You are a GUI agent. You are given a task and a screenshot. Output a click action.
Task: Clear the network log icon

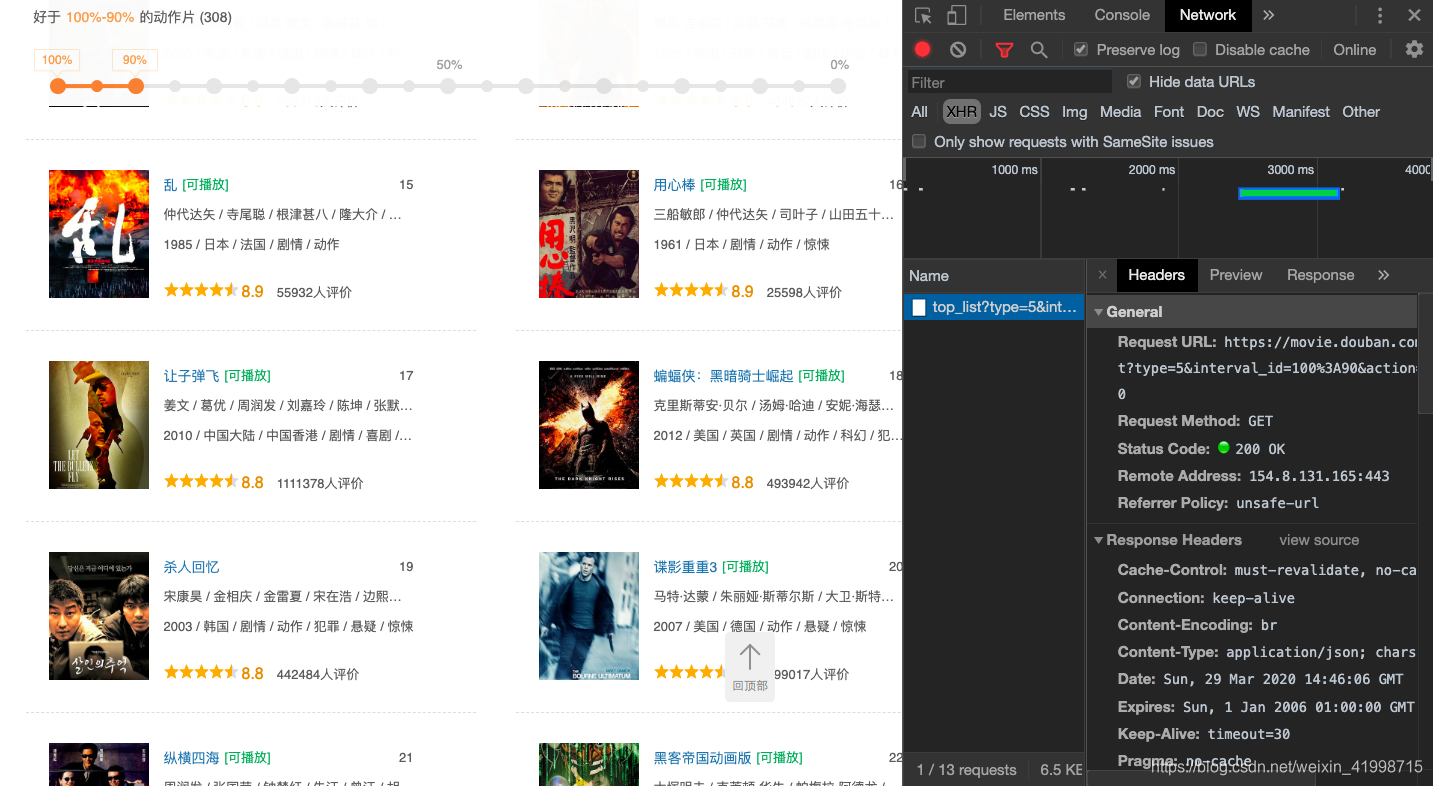958,49
